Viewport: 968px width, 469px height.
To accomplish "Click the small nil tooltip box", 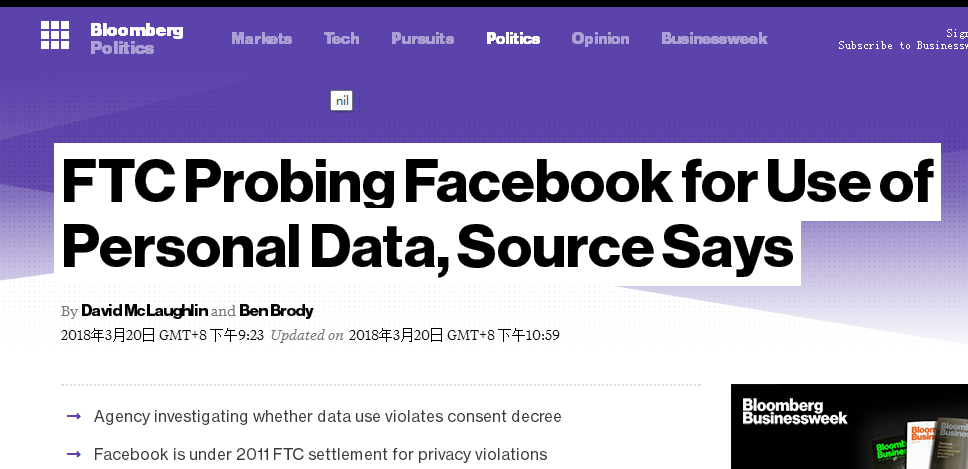I will click(x=341, y=101).
